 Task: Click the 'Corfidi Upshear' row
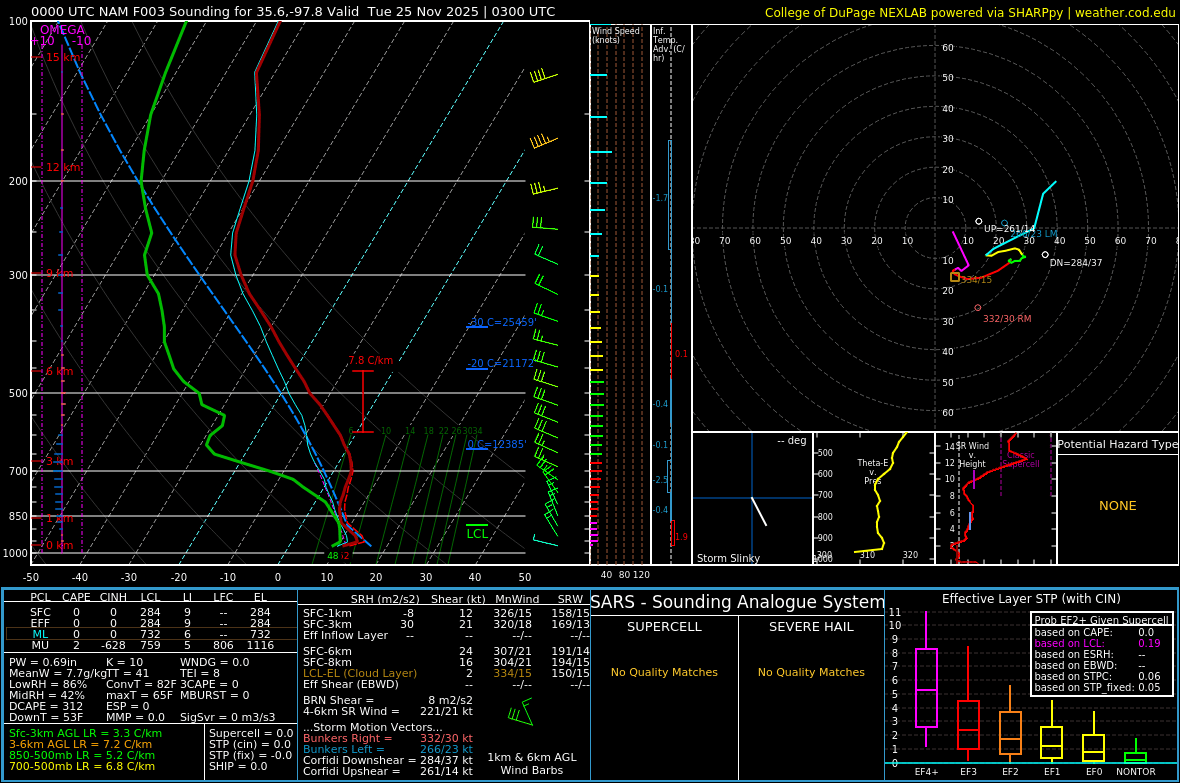click(x=388, y=771)
